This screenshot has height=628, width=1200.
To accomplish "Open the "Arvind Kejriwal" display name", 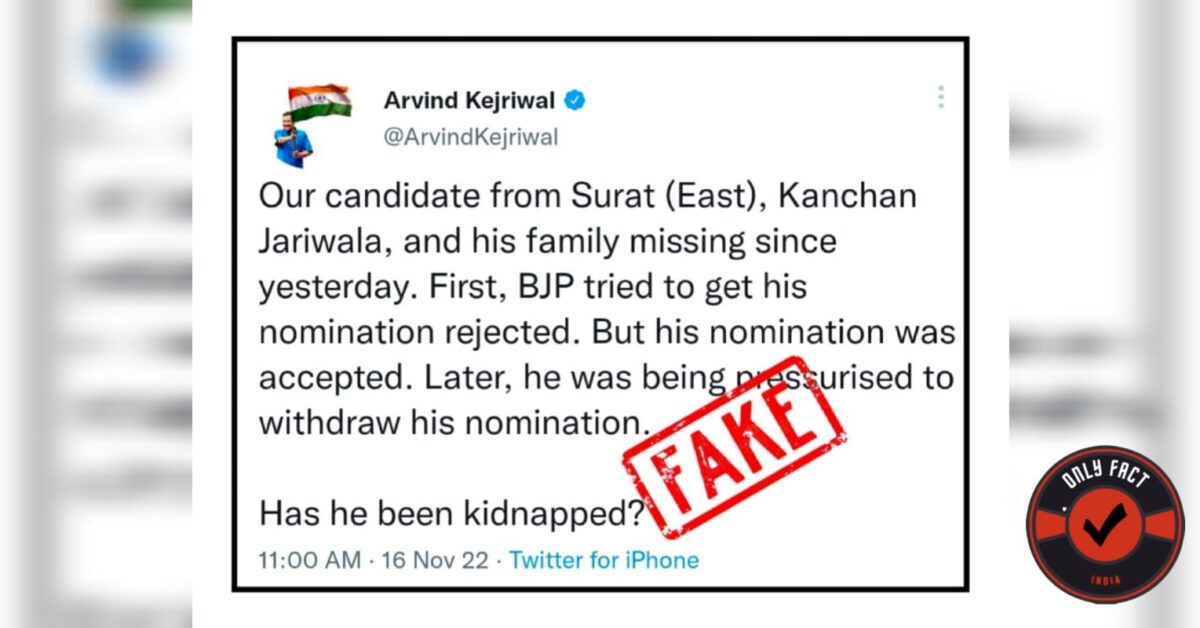I will [x=469, y=100].
